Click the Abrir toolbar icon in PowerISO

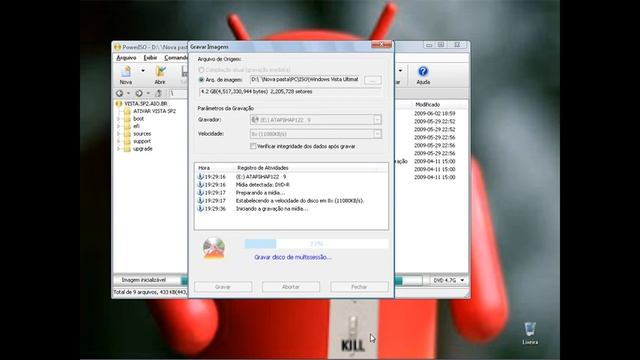[x=160, y=75]
